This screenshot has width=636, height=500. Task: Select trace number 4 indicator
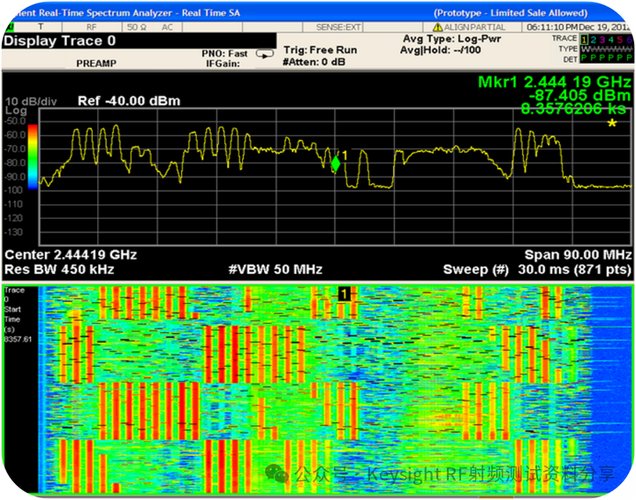(611, 39)
